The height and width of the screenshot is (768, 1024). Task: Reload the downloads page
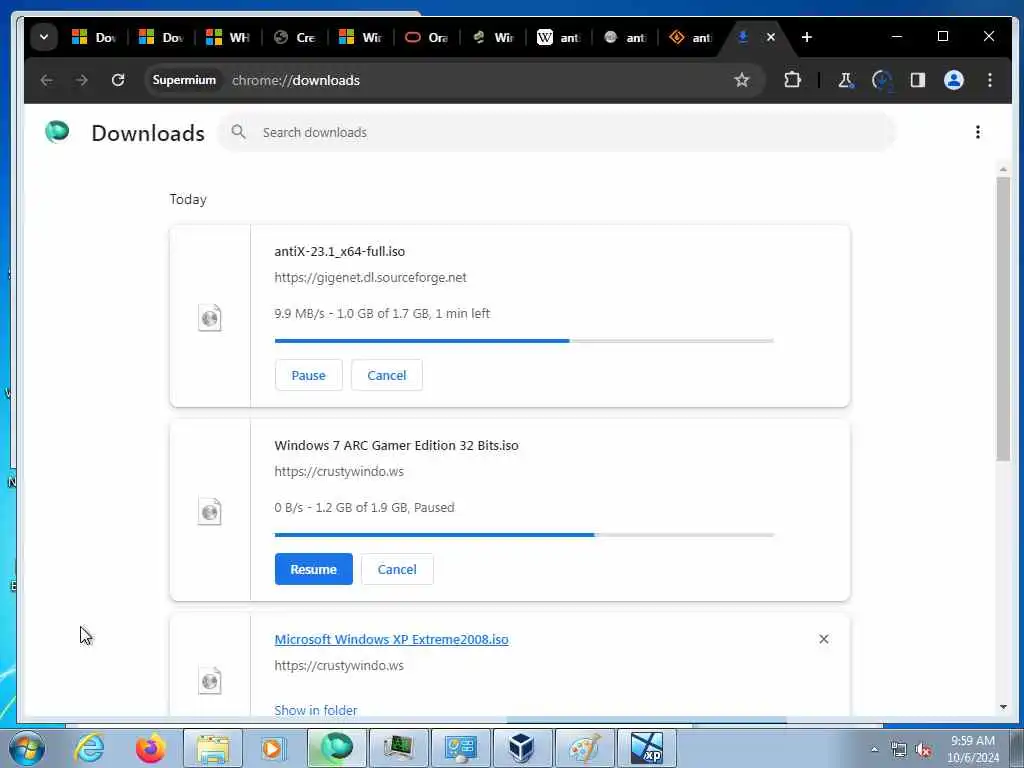[x=118, y=80]
